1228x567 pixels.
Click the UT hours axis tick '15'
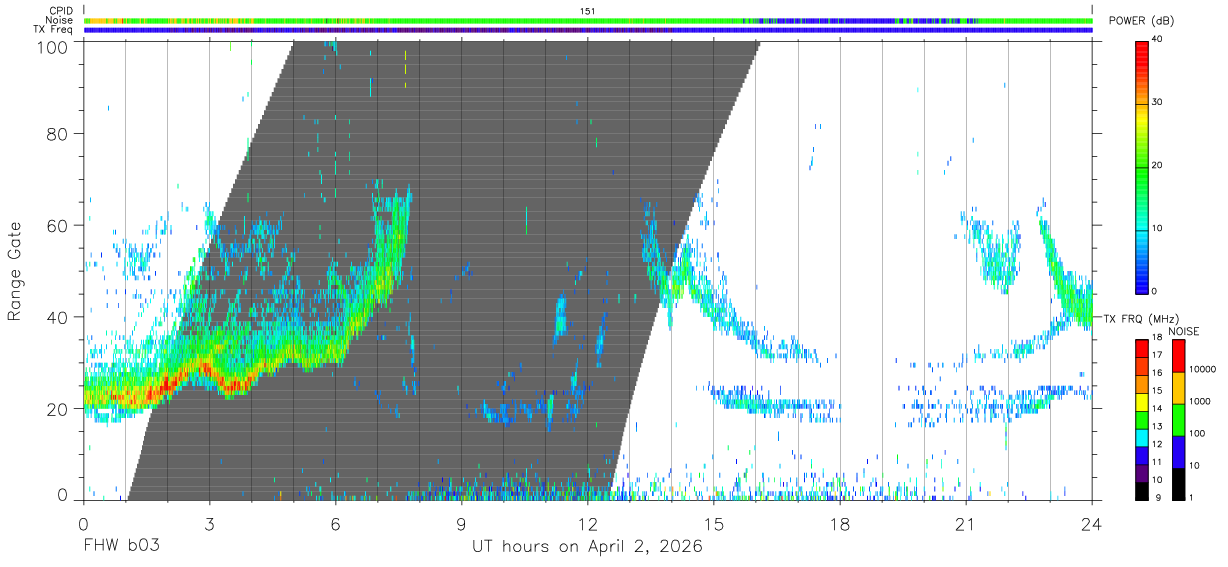714,523
